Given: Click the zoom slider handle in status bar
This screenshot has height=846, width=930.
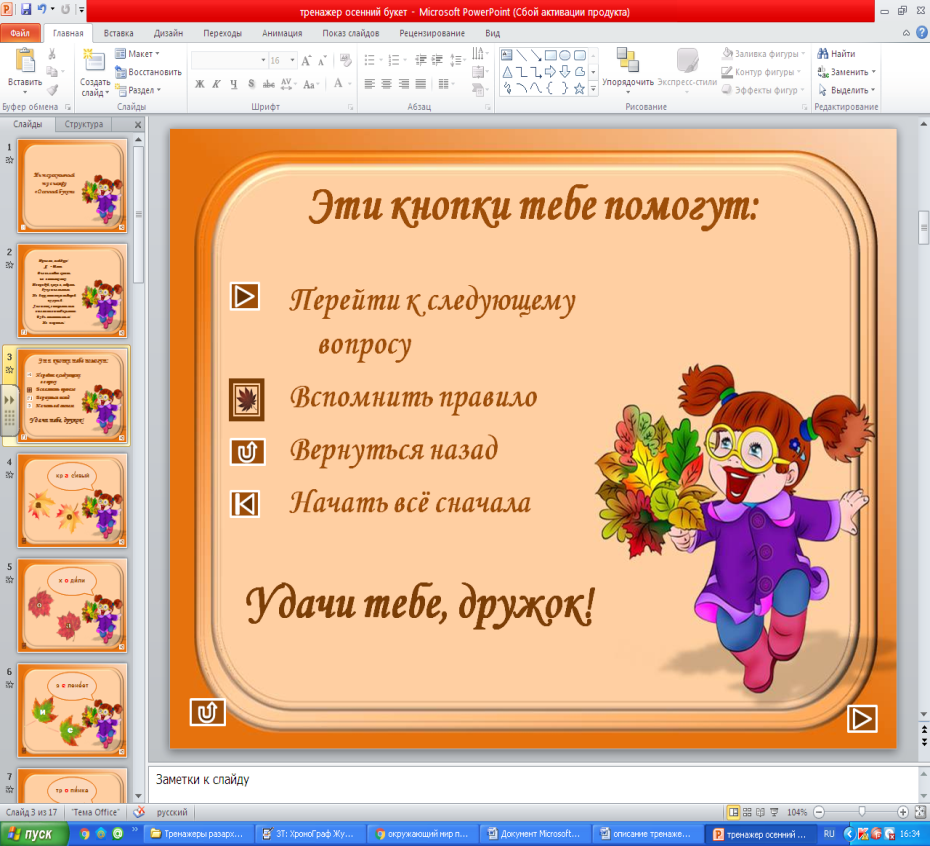Looking at the screenshot, I should [862, 812].
